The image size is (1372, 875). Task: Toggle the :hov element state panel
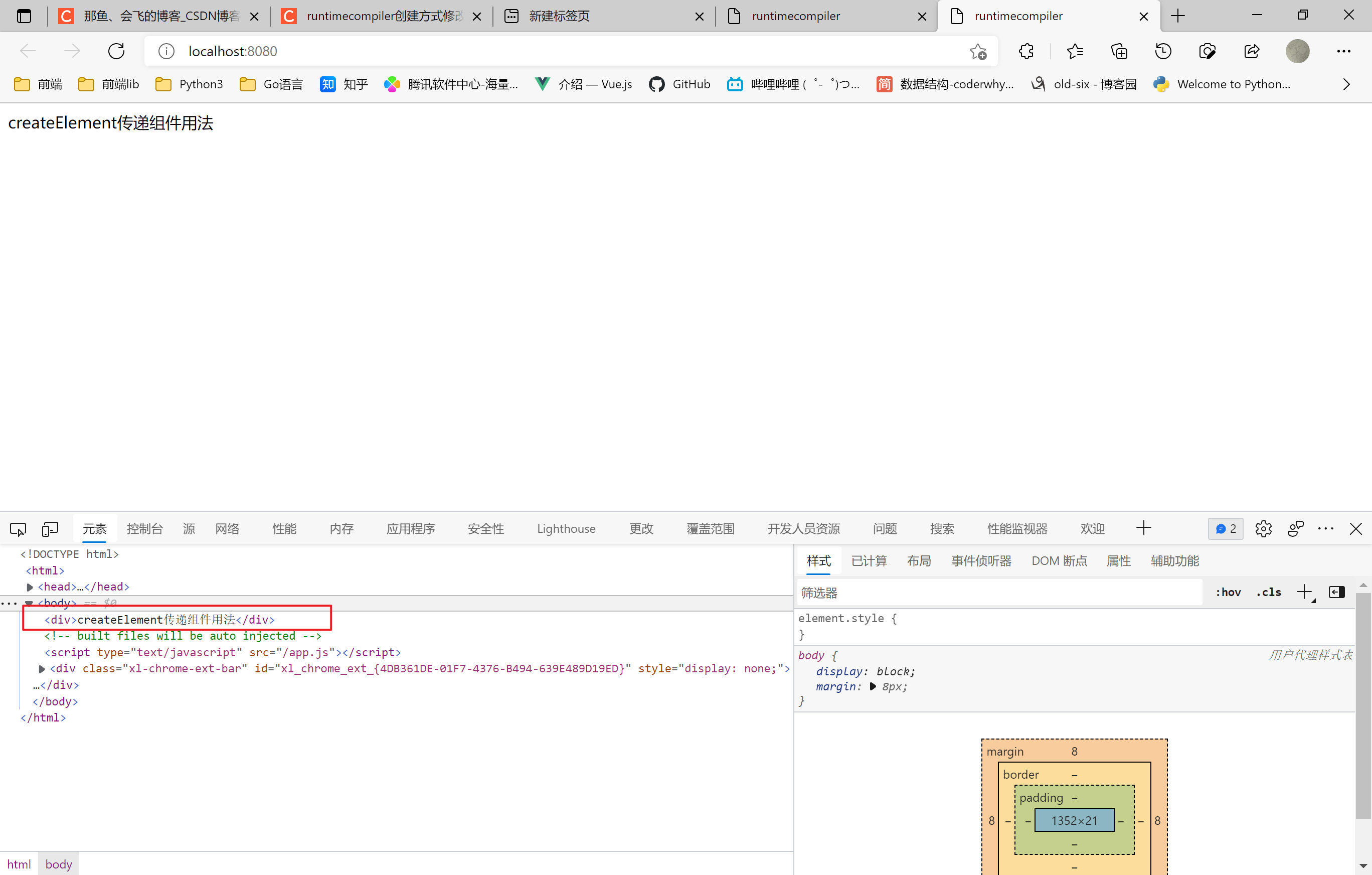[1229, 592]
